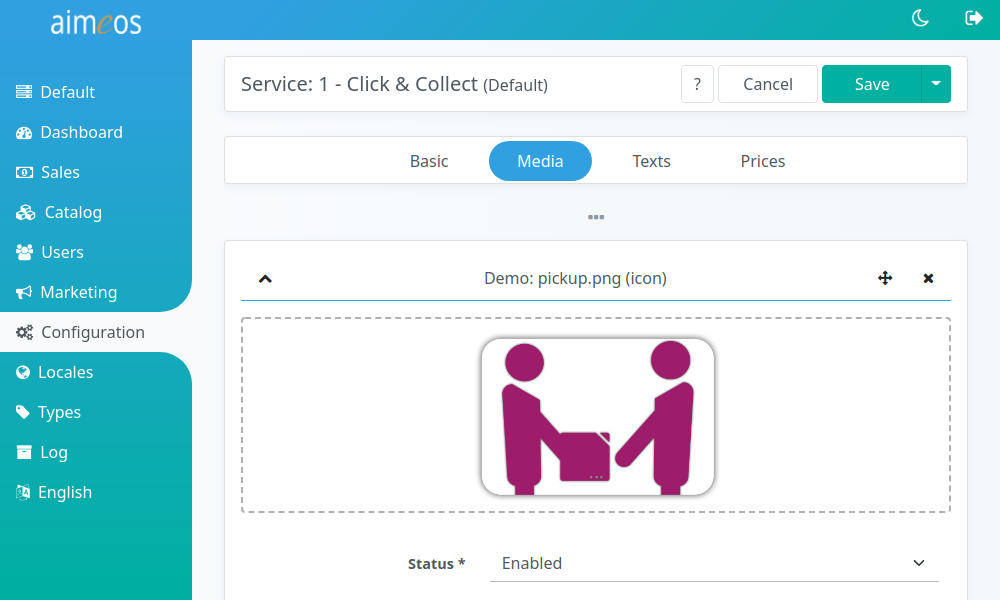
Task: Open the Locales menu item
Action: pyautogui.click(x=96, y=372)
